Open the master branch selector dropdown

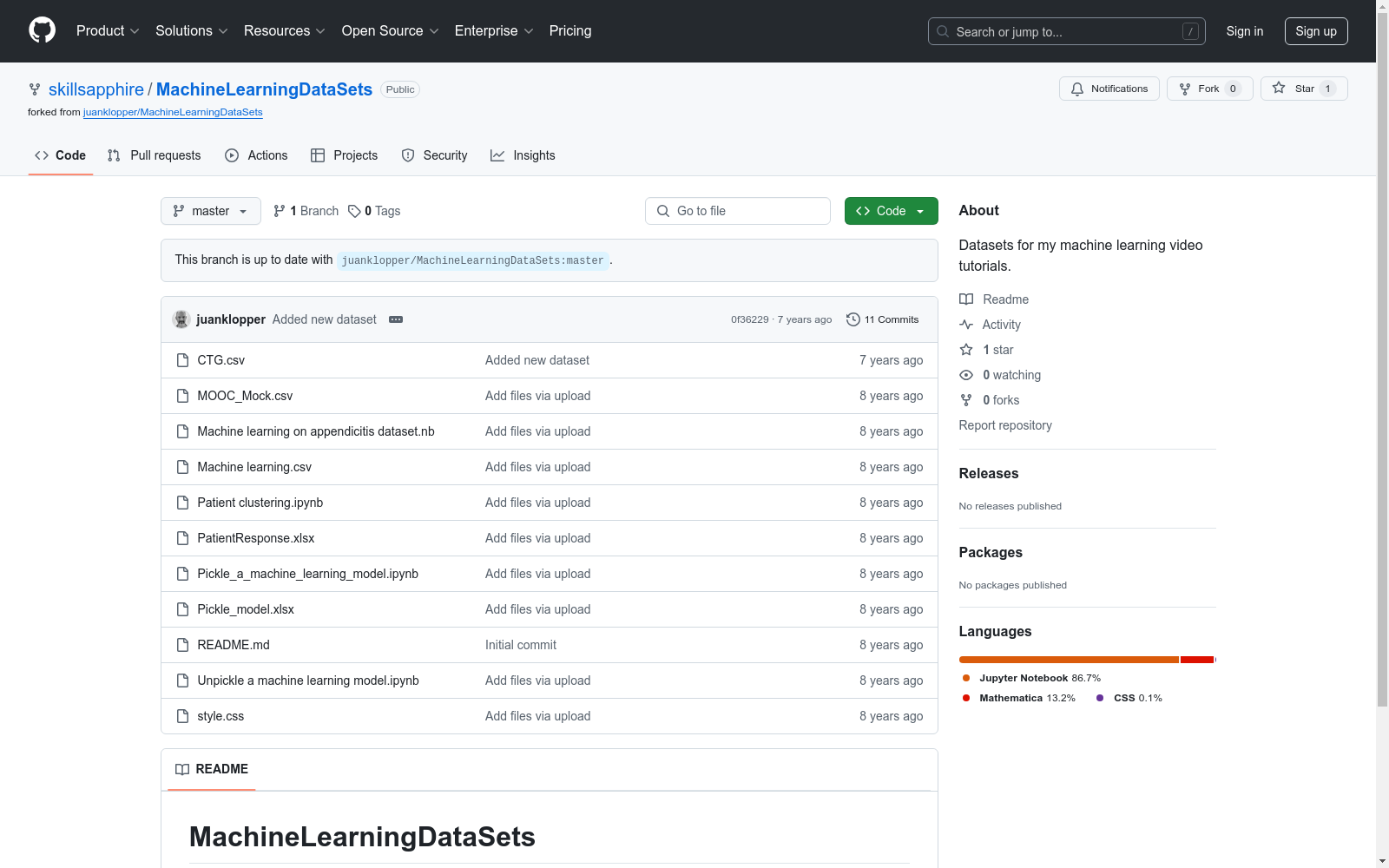[211, 211]
